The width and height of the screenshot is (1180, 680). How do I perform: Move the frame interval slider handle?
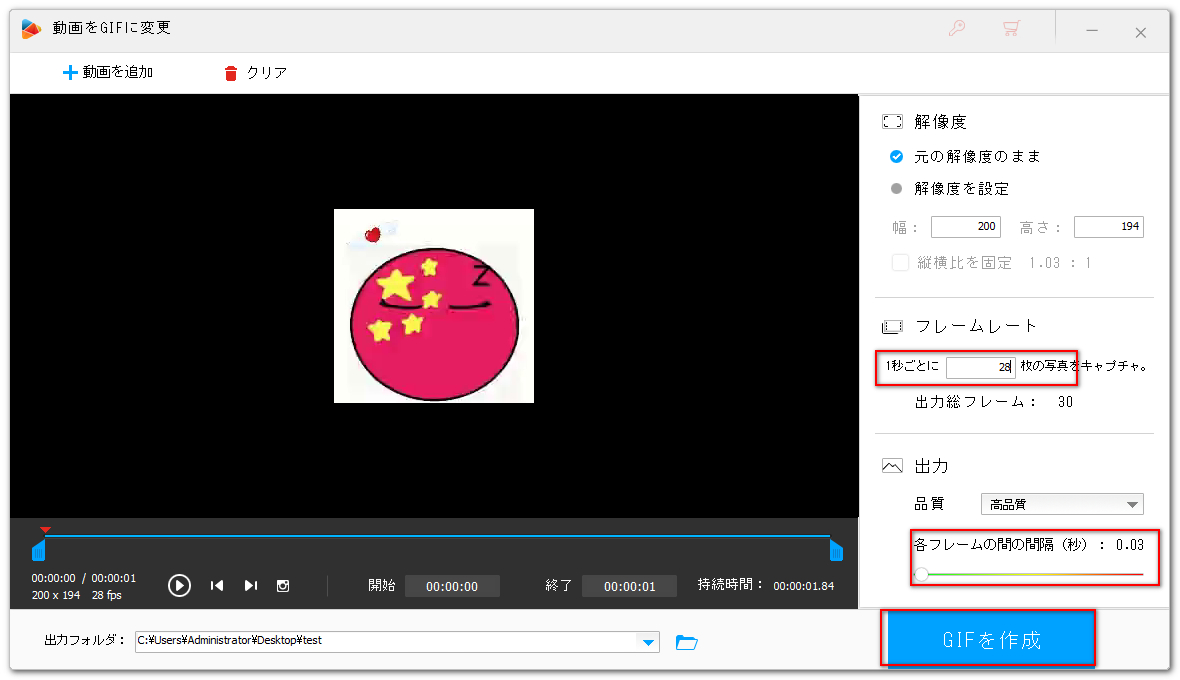tap(921, 573)
